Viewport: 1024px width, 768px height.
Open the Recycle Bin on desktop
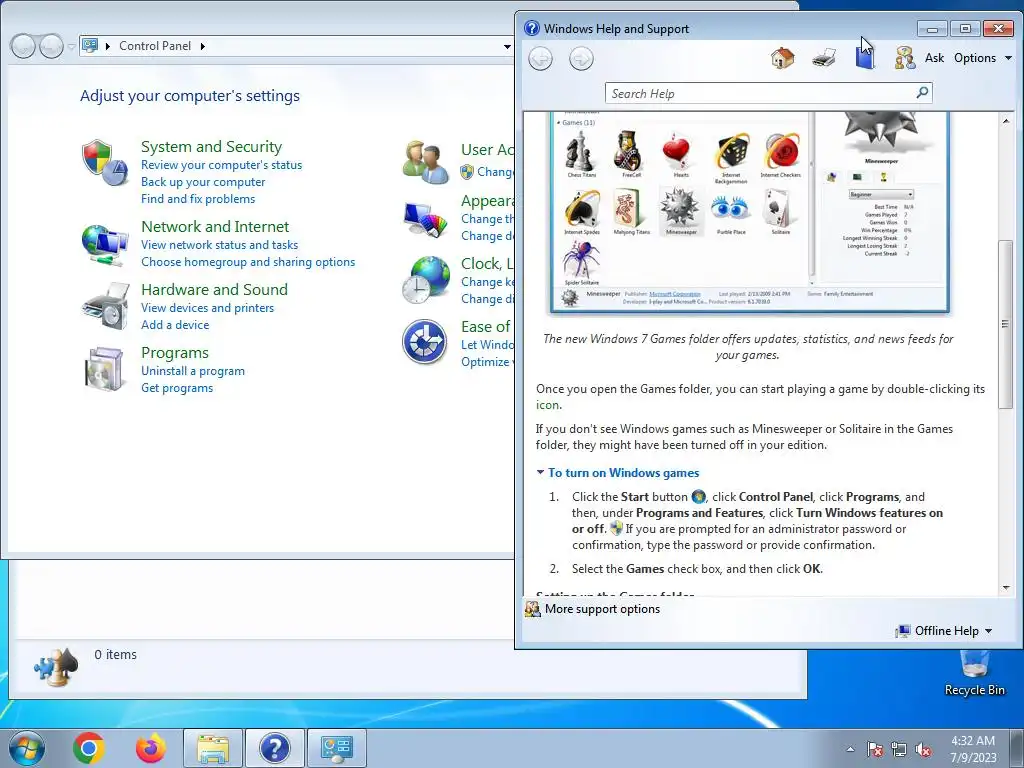click(x=974, y=673)
